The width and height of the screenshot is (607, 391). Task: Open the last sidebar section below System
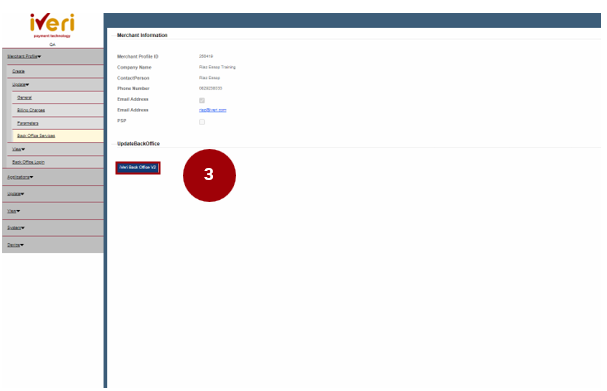pyautogui.click(x=15, y=245)
